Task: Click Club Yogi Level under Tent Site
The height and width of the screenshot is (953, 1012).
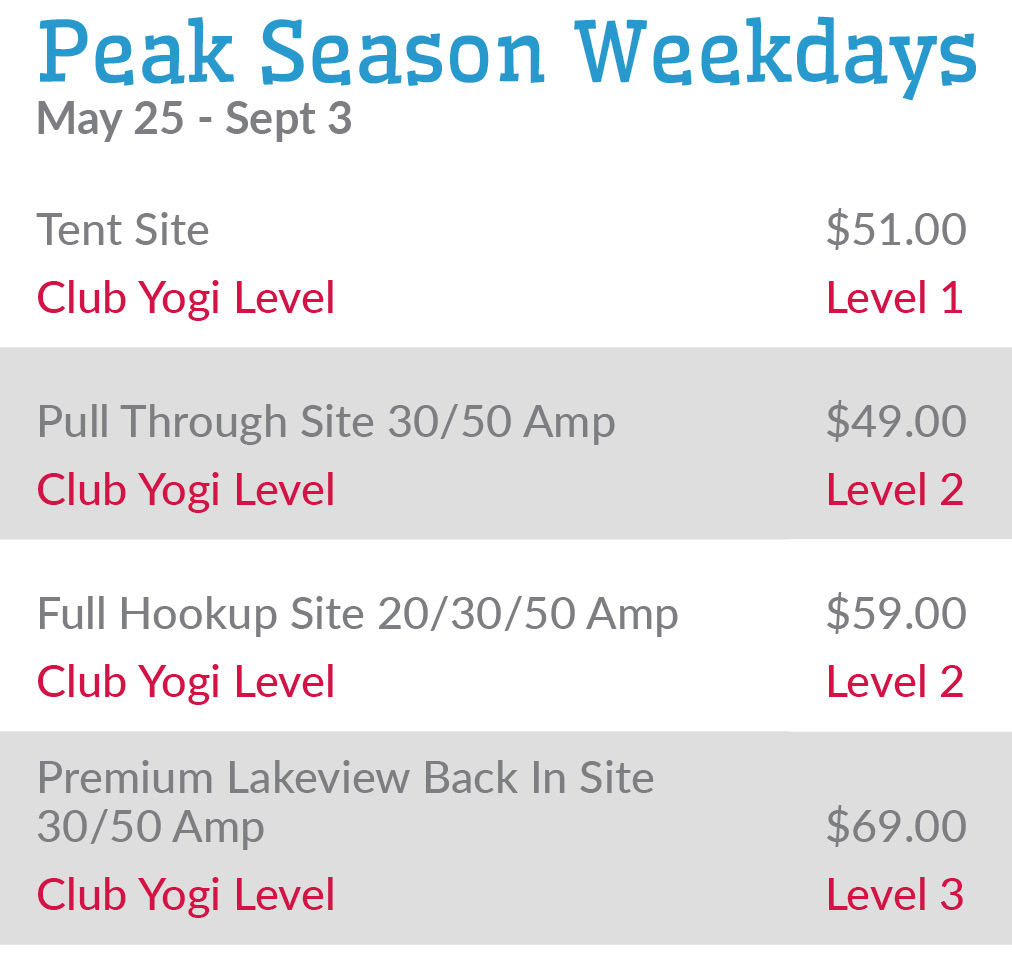Action: 186,298
